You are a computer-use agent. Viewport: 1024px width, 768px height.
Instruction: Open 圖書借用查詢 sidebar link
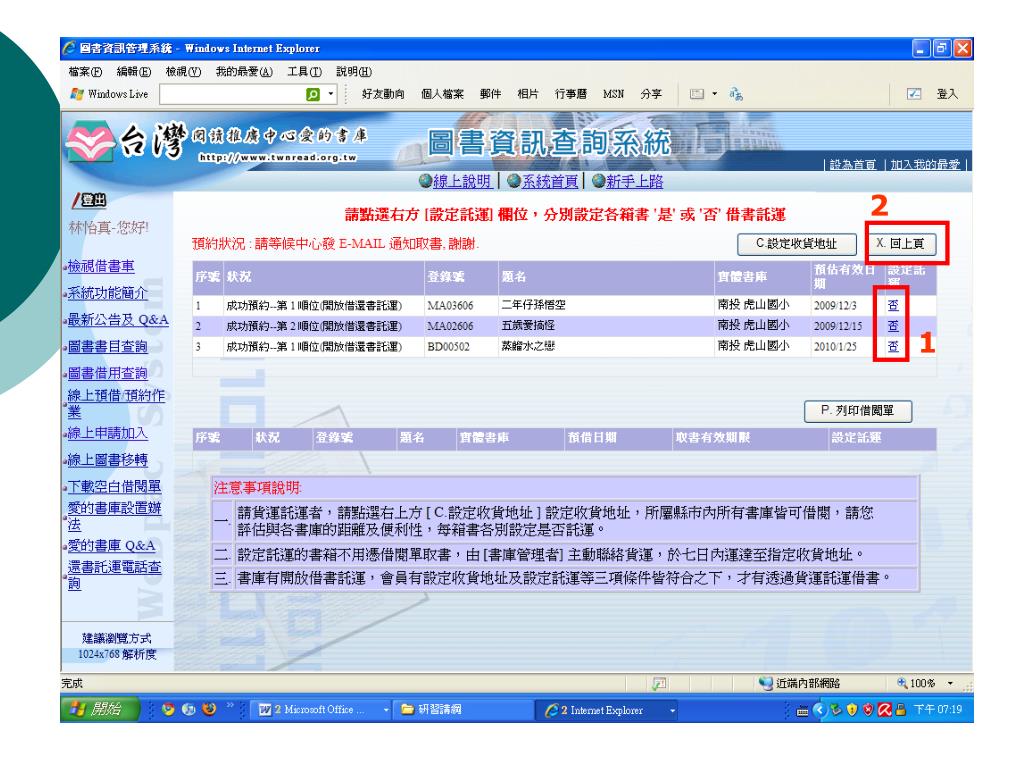point(108,374)
